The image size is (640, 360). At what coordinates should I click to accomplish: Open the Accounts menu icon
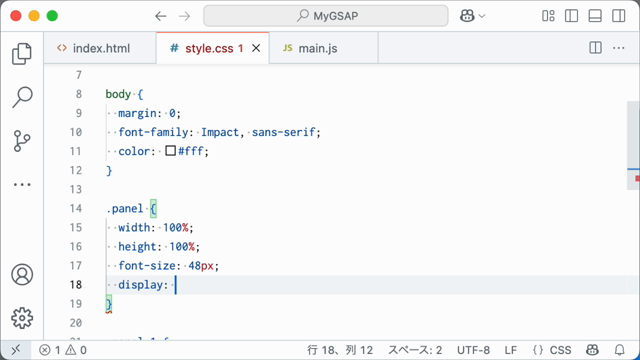click(22, 274)
